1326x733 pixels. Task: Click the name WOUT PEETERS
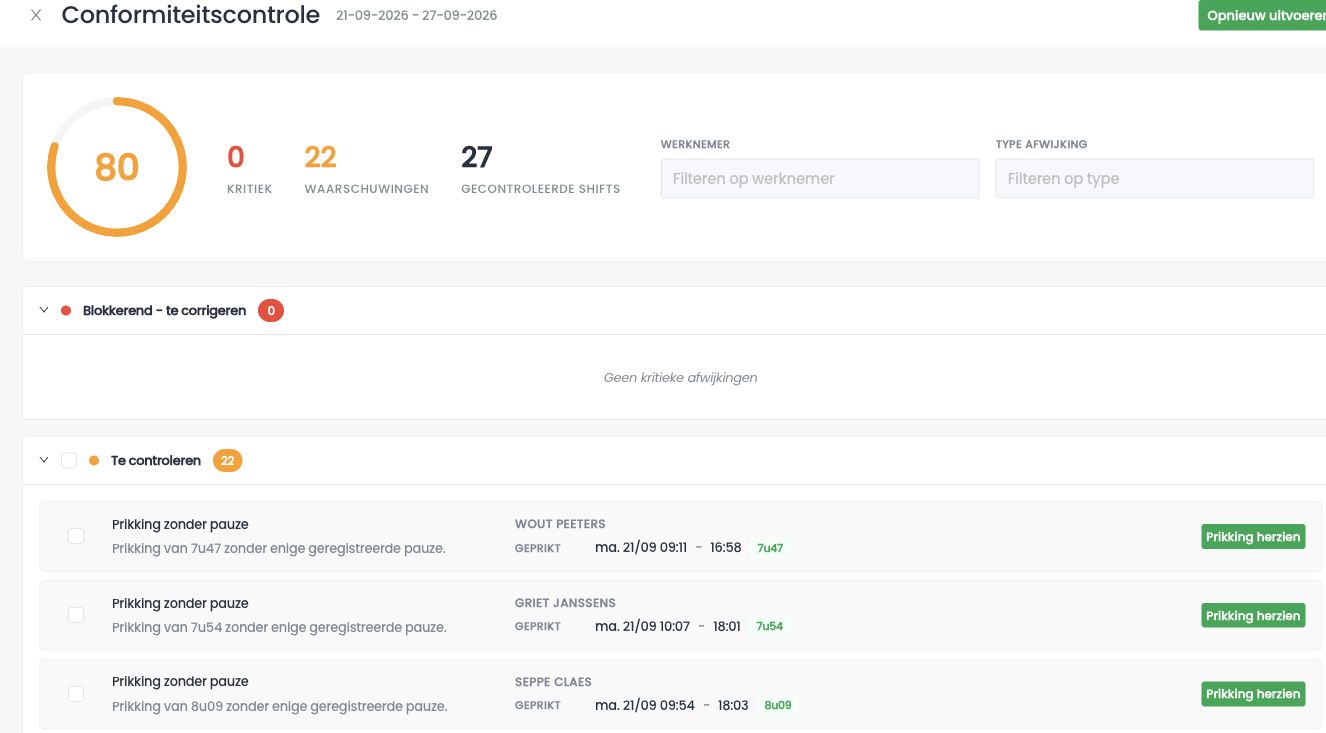click(560, 524)
